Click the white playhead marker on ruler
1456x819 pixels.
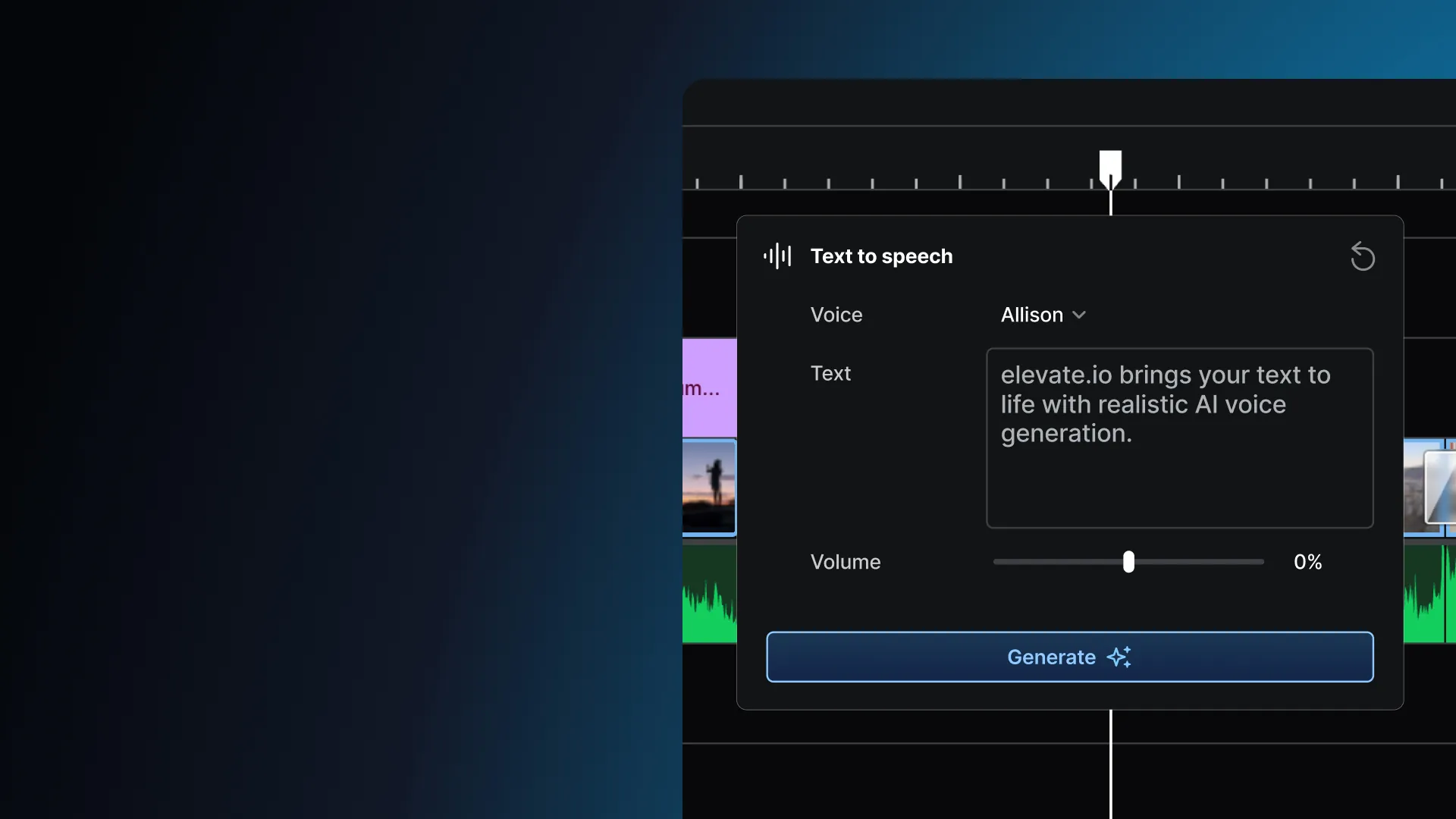(x=1110, y=165)
